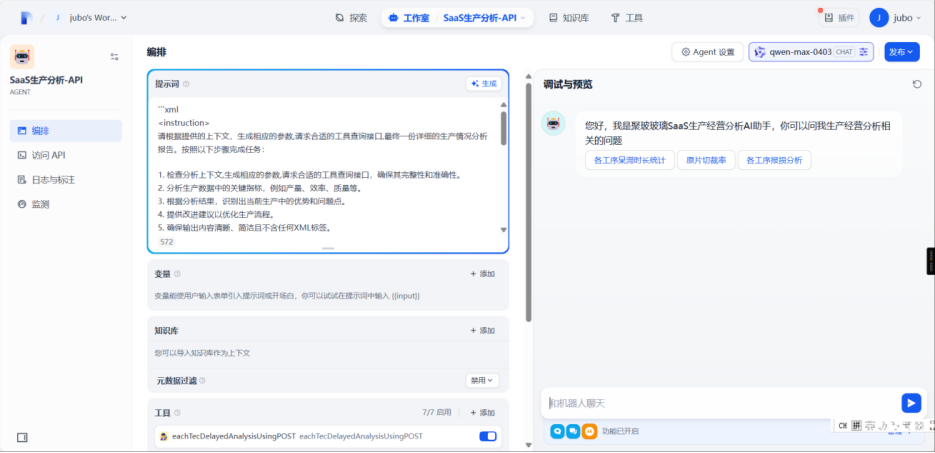Expand the 发布 publish dropdown
935x453 pixels.
point(901,52)
